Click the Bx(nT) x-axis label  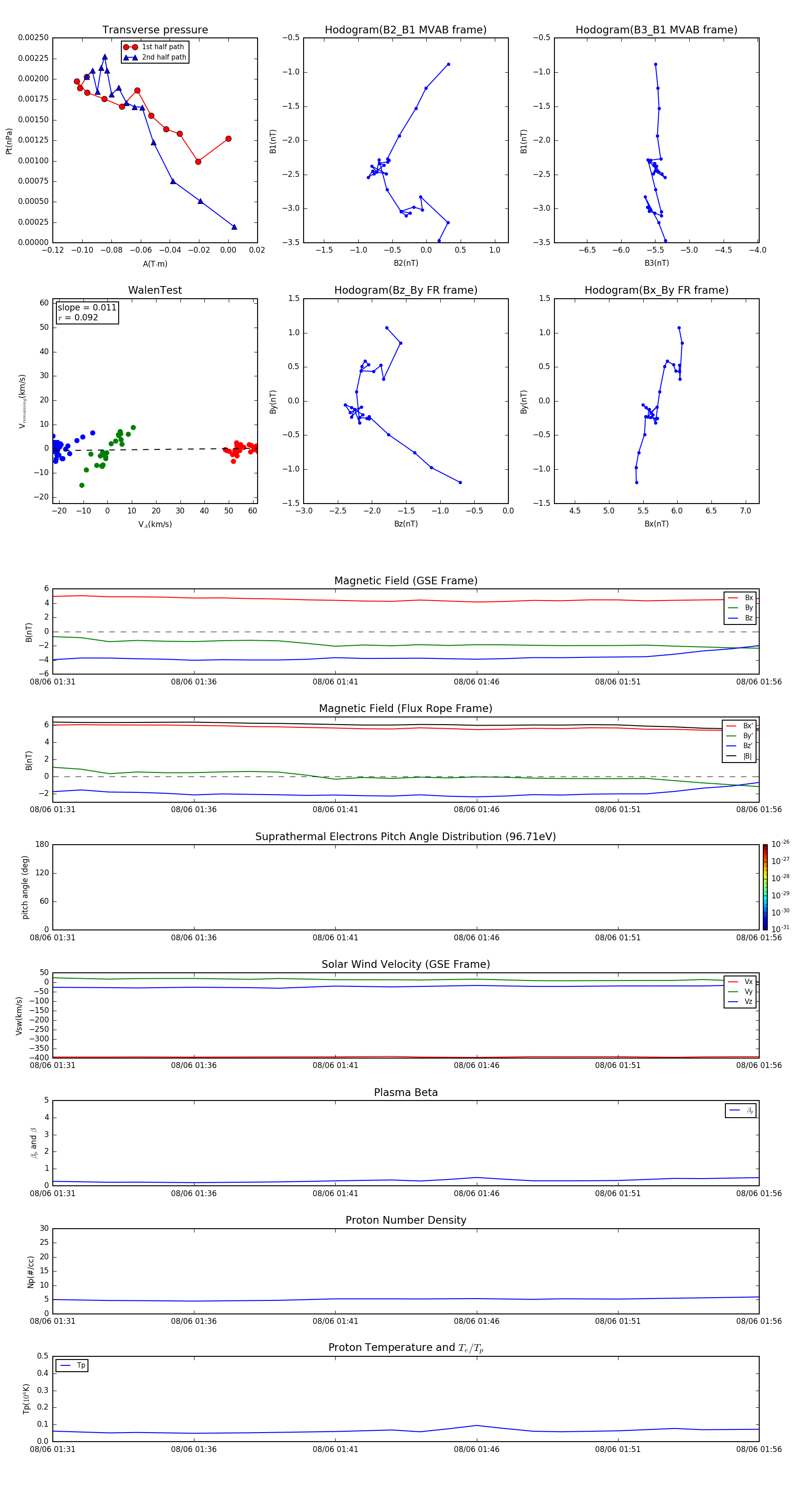point(656,524)
